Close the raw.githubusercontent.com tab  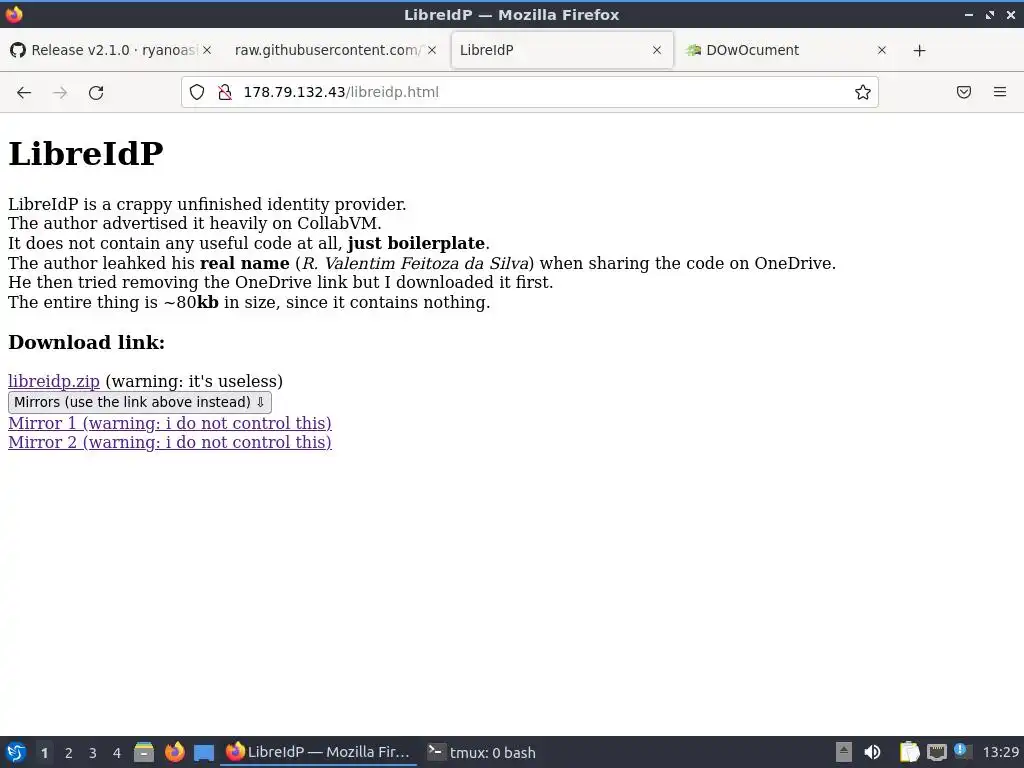click(x=432, y=50)
